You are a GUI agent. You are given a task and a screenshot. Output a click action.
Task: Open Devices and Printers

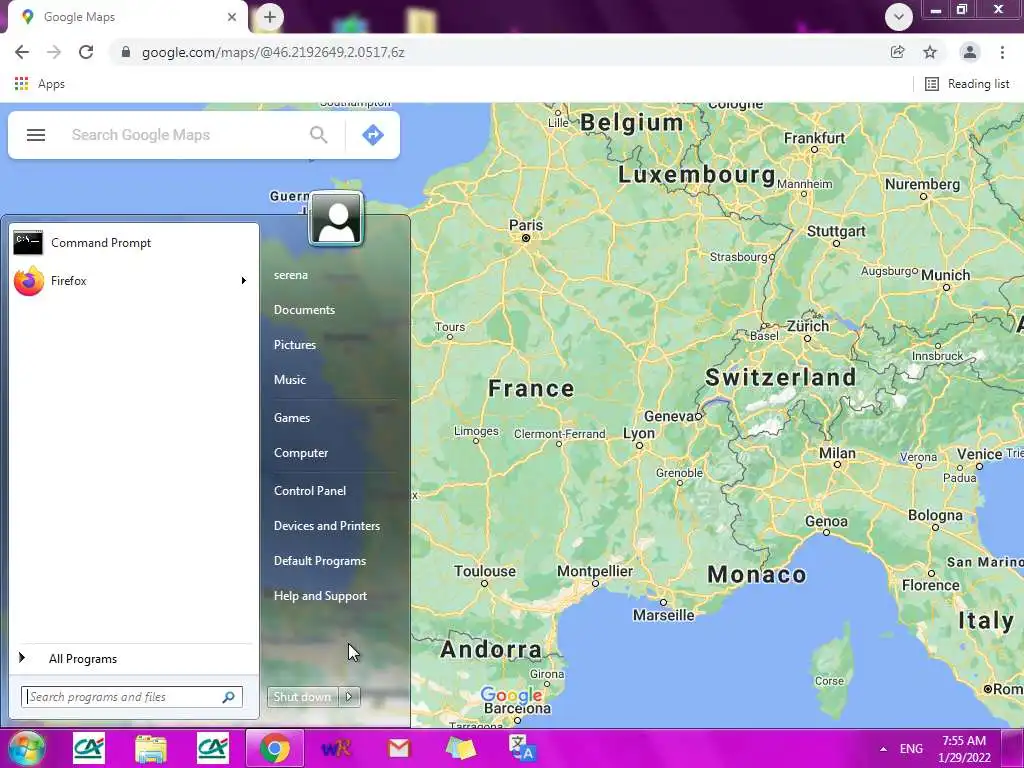tap(327, 526)
